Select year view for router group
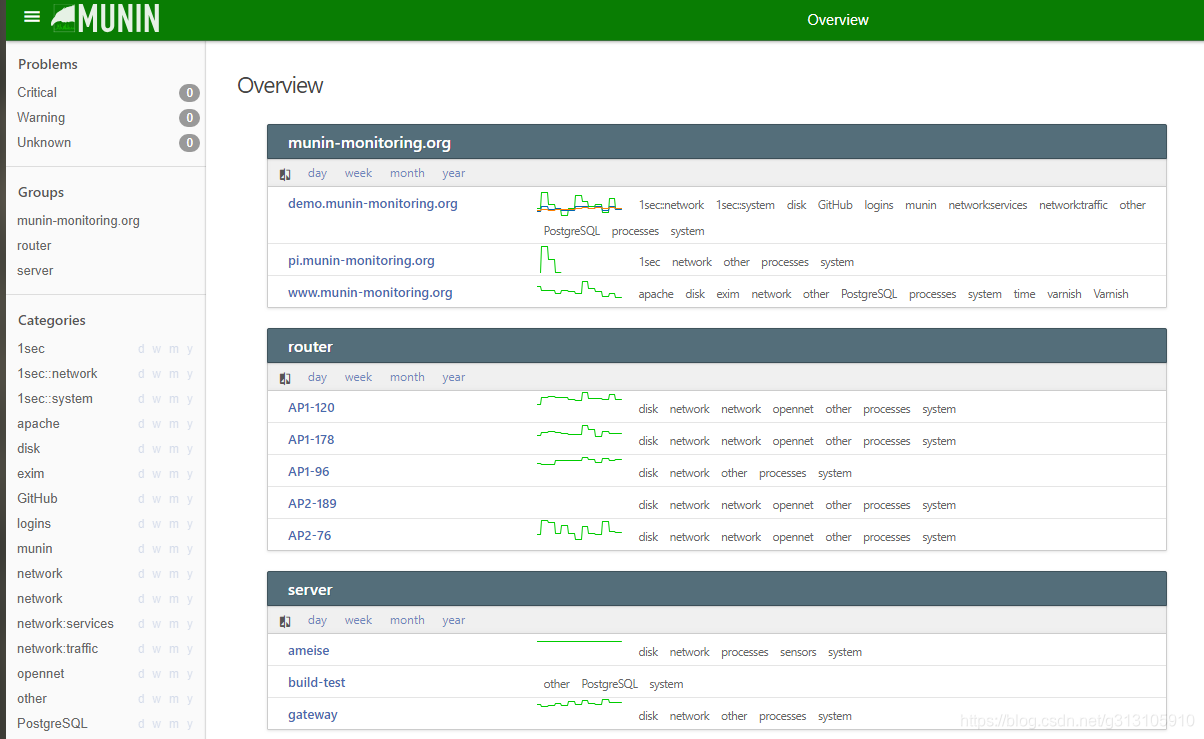 point(454,377)
